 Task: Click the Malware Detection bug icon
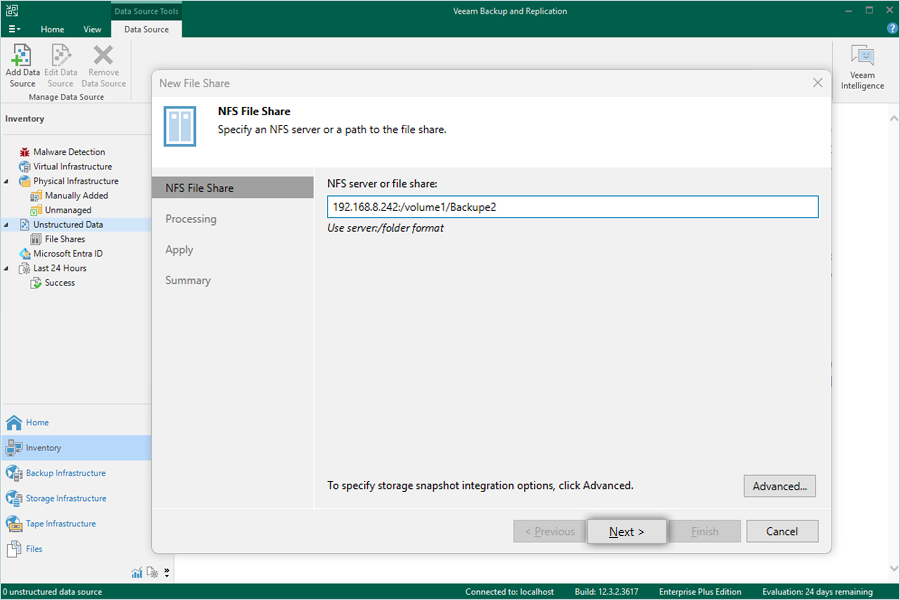click(x=25, y=152)
